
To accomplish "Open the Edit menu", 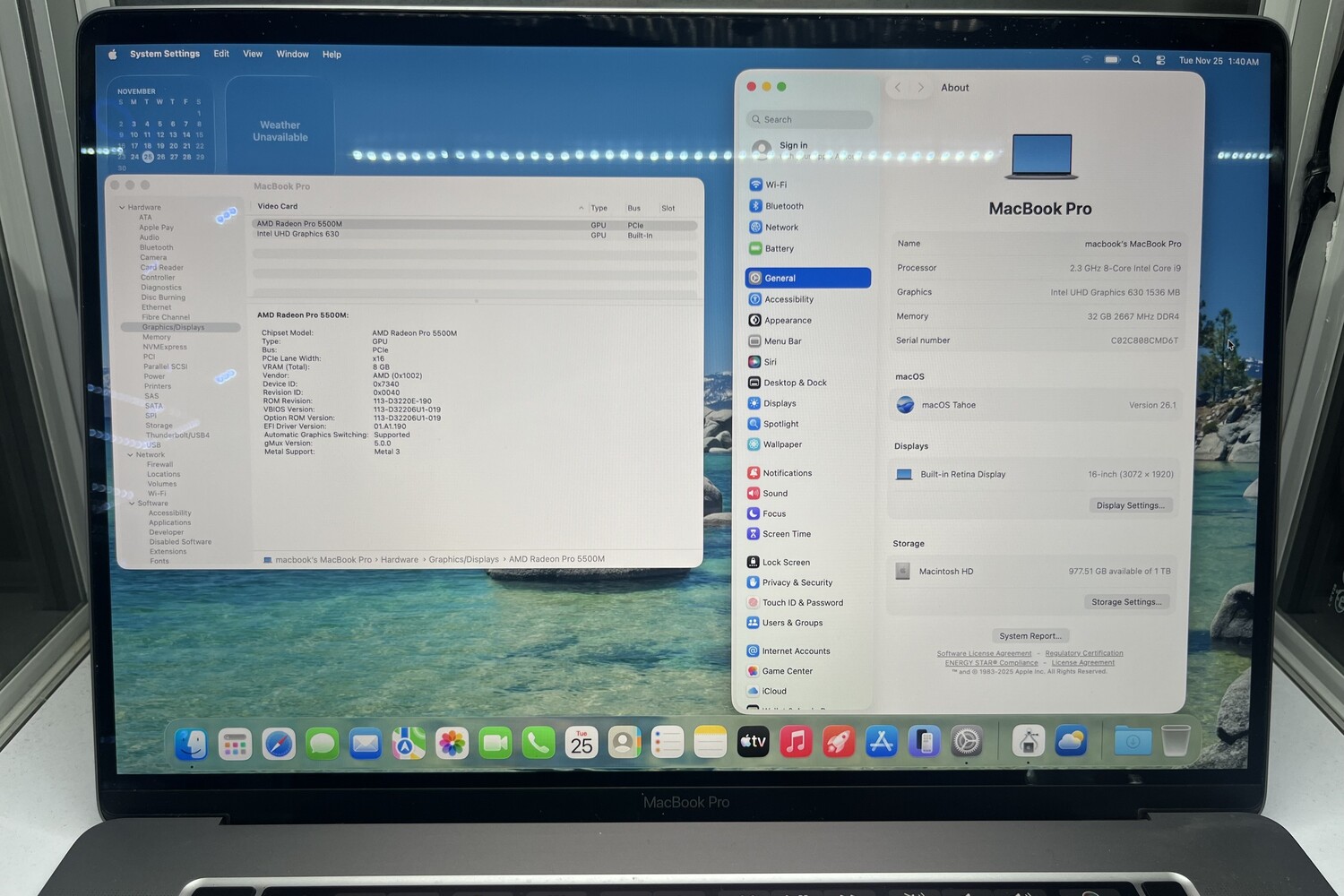I will [221, 54].
